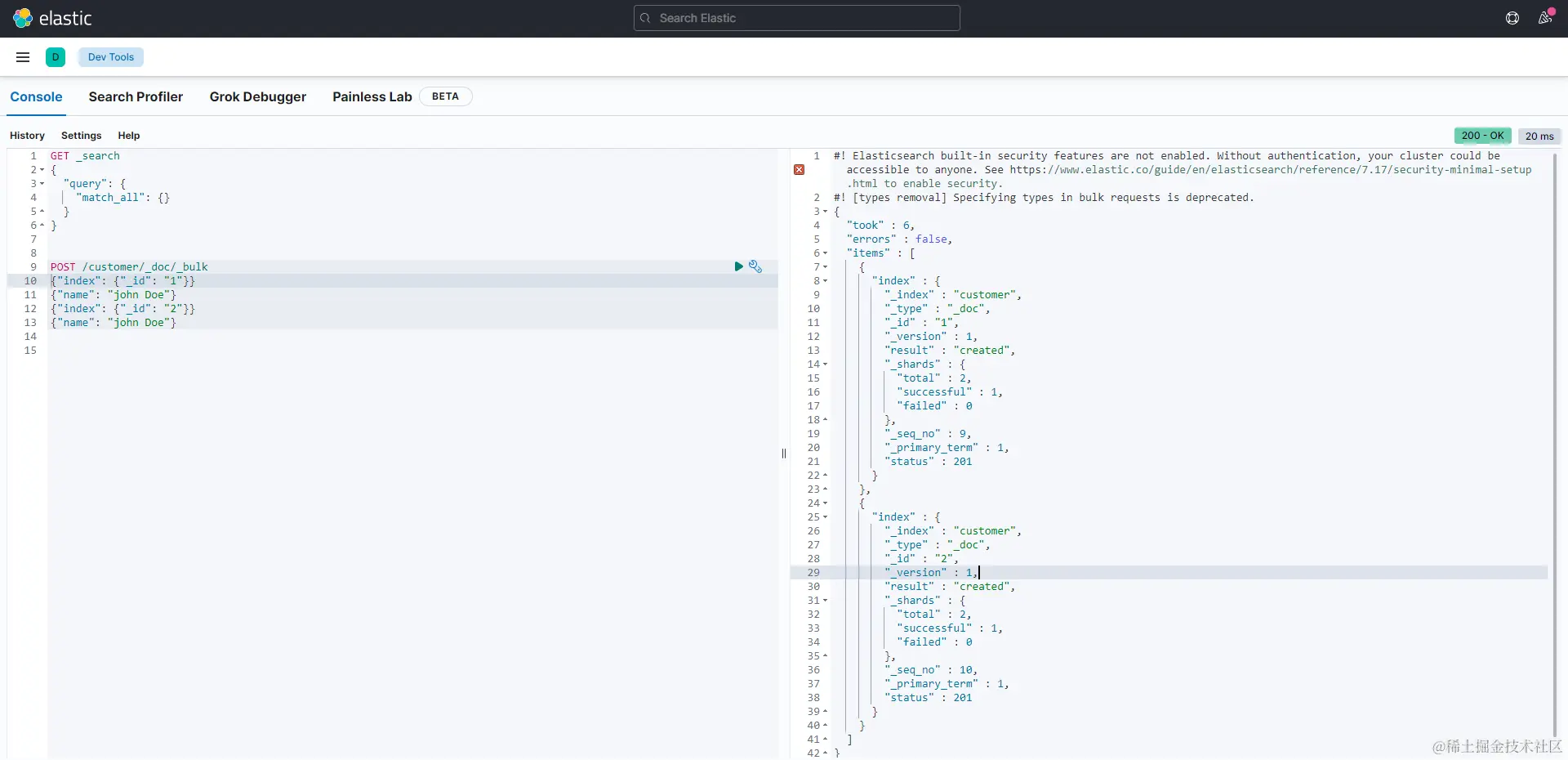Collapse first "index" object at response line 8
Screen dimensions: 1568x760
825,281
